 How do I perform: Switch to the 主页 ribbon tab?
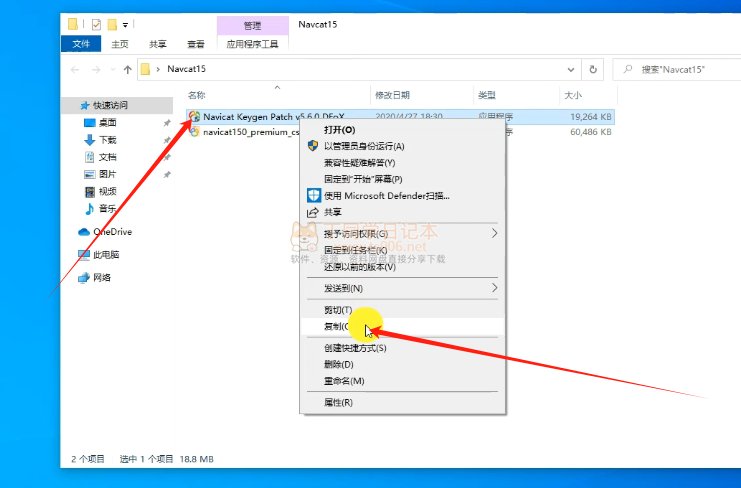[x=120, y=44]
